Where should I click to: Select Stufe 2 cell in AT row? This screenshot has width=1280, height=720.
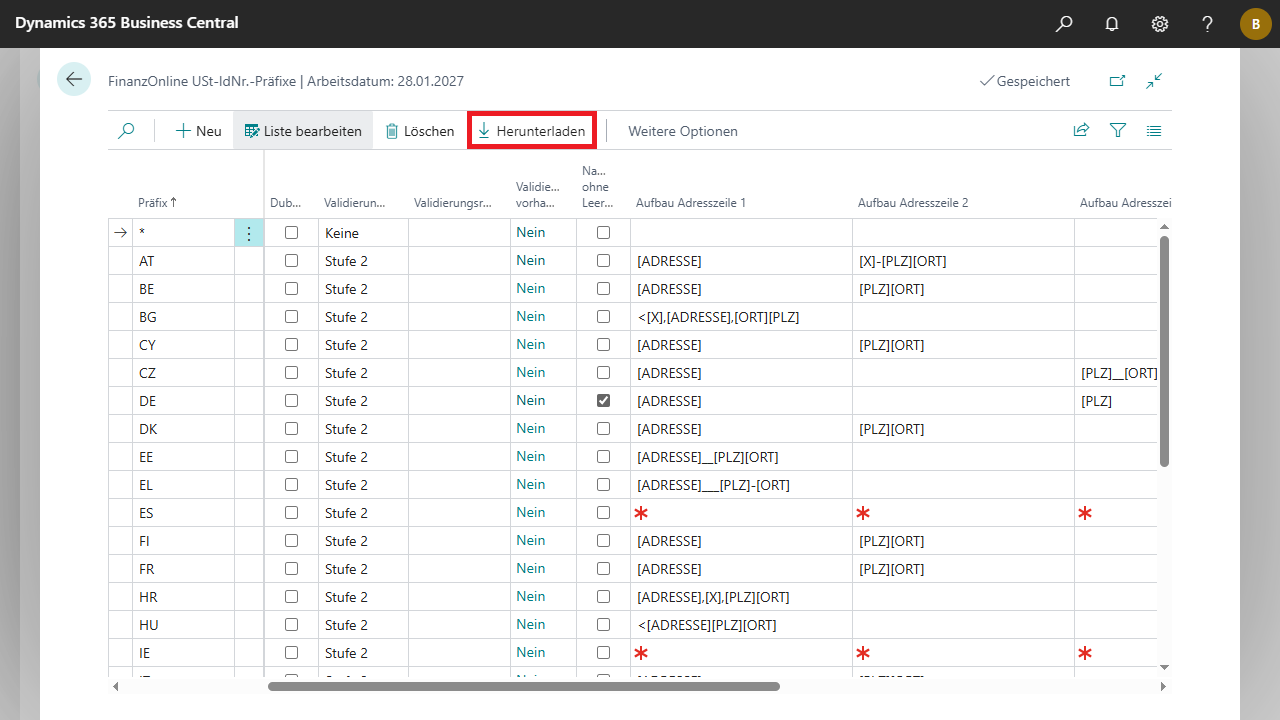[364, 261]
